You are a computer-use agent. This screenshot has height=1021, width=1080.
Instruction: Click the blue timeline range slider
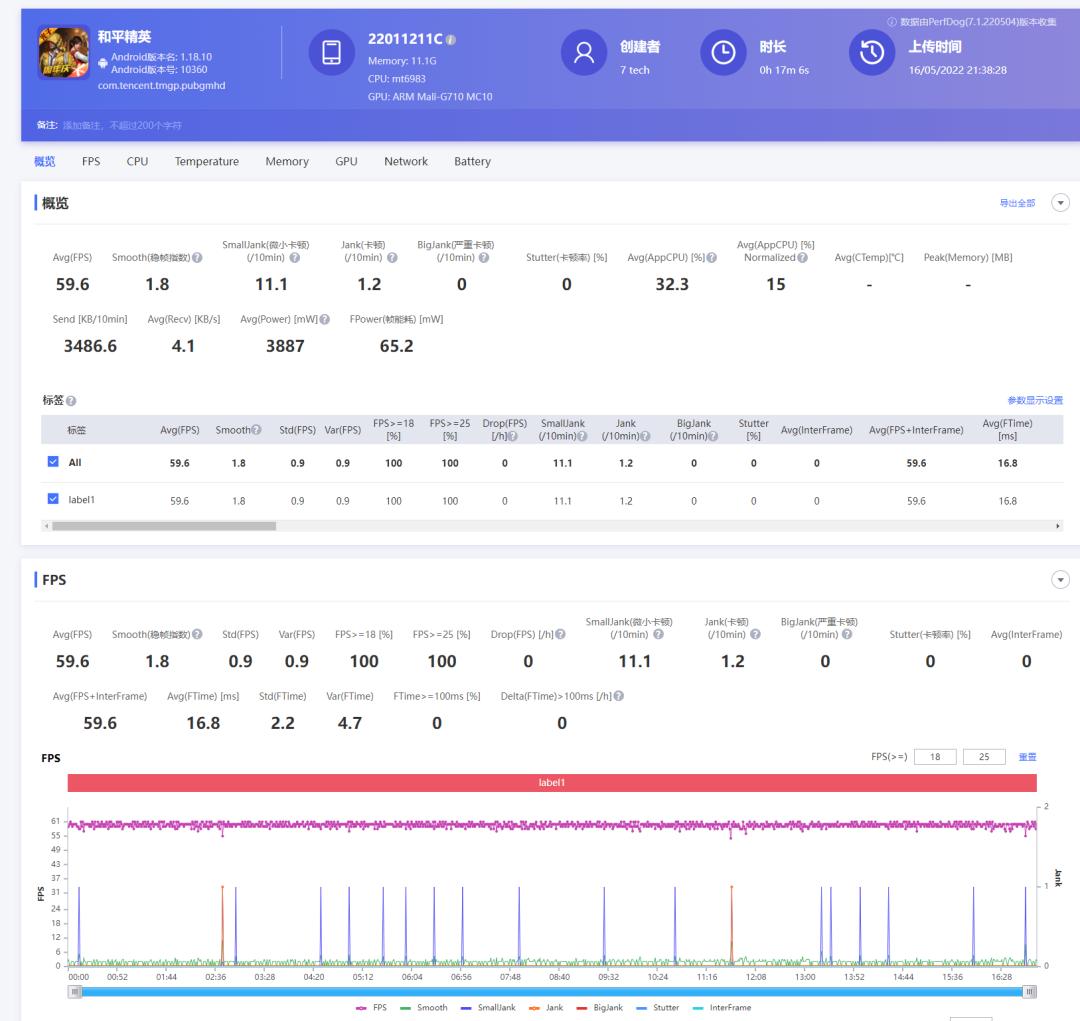click(x=552, y=990)
